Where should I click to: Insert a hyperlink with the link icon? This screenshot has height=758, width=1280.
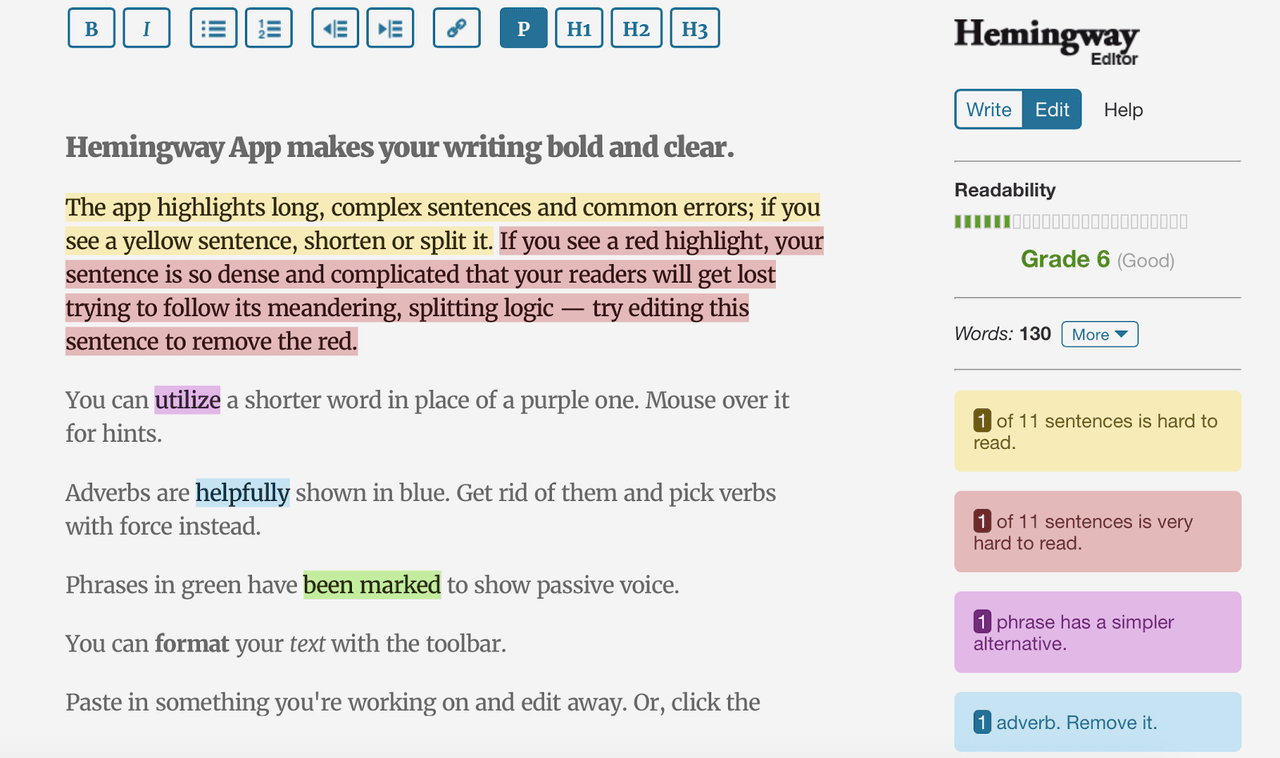(x=457, y=29)
